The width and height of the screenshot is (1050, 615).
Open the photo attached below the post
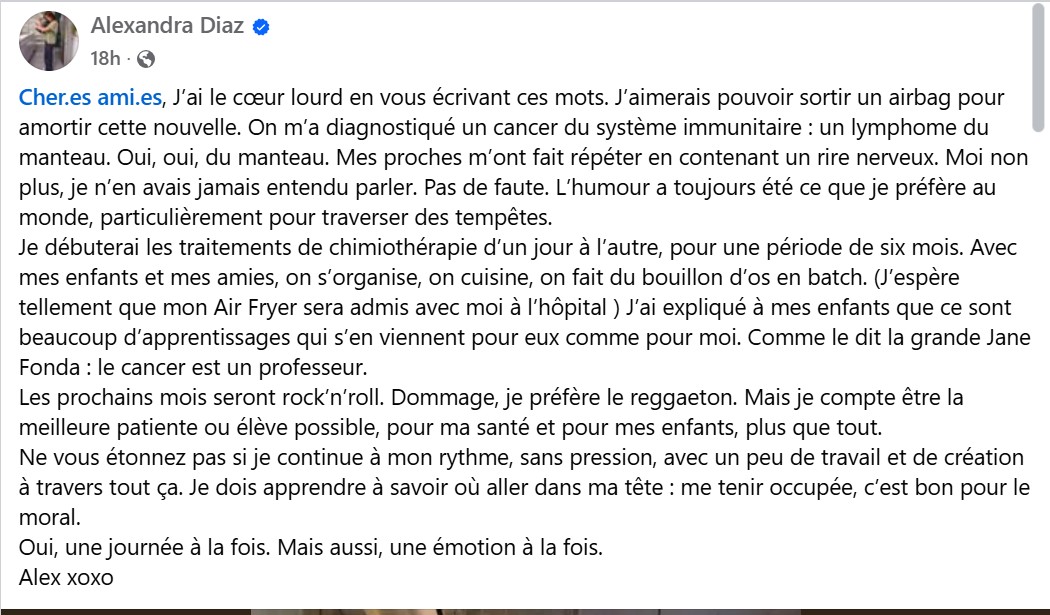[525, 609]
